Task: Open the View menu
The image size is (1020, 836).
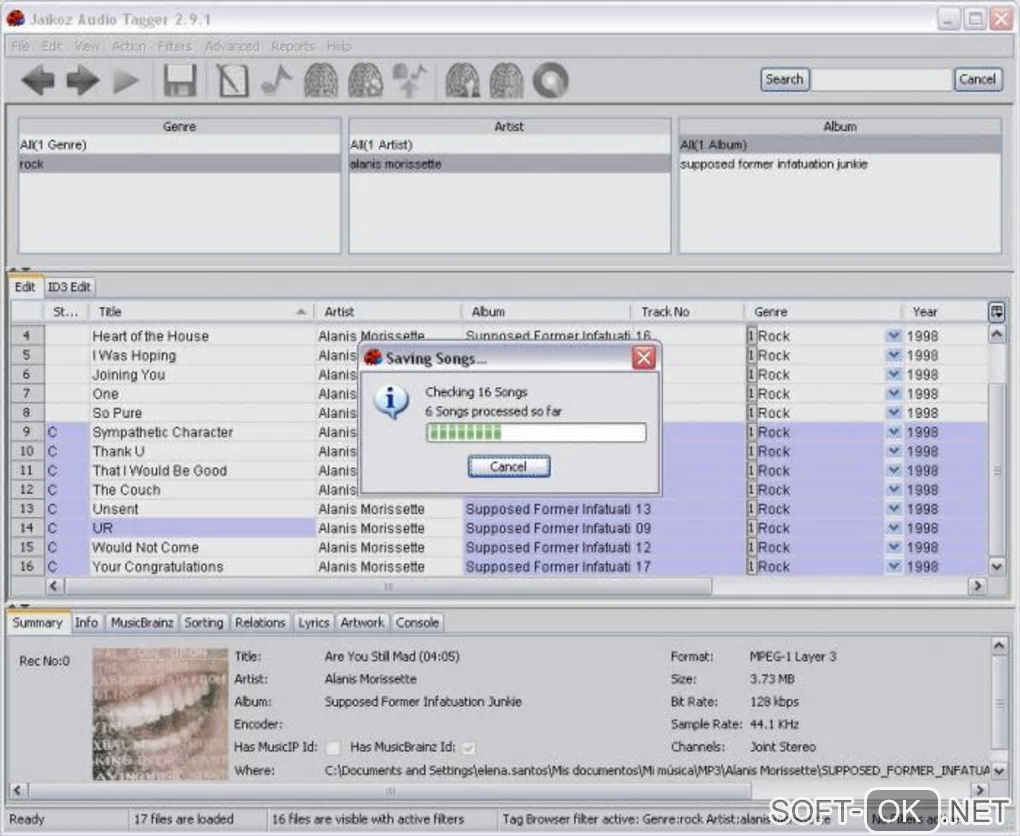Action: 87,46
